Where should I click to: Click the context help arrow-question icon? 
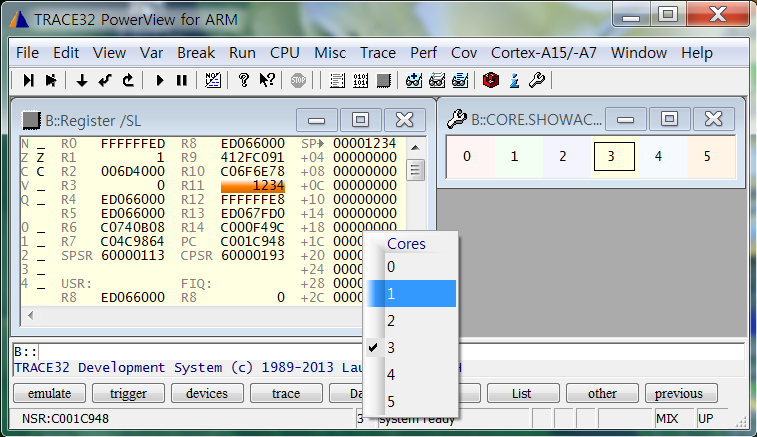click(267, 80)
